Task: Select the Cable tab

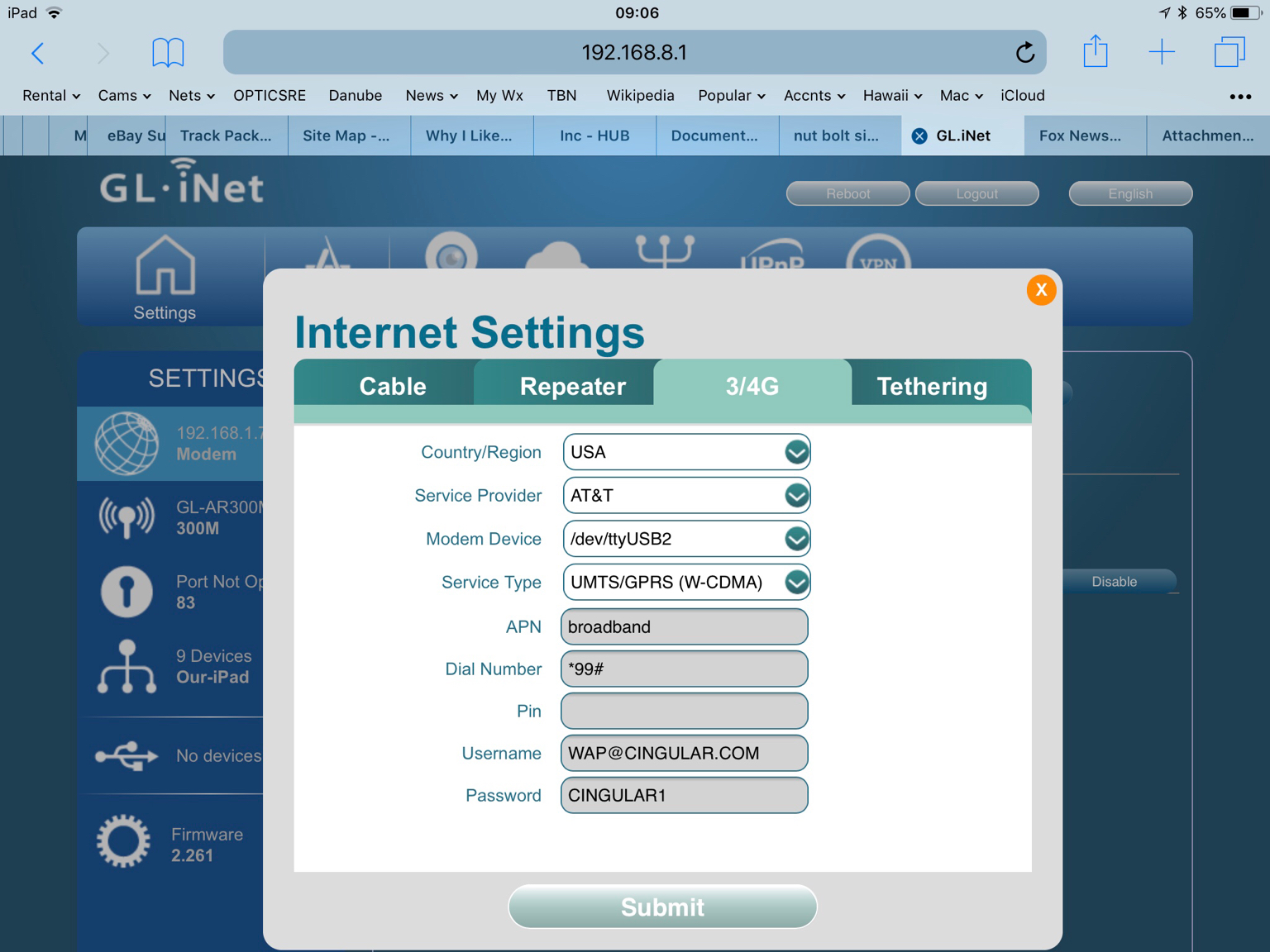Action: [x=392, y=386]
